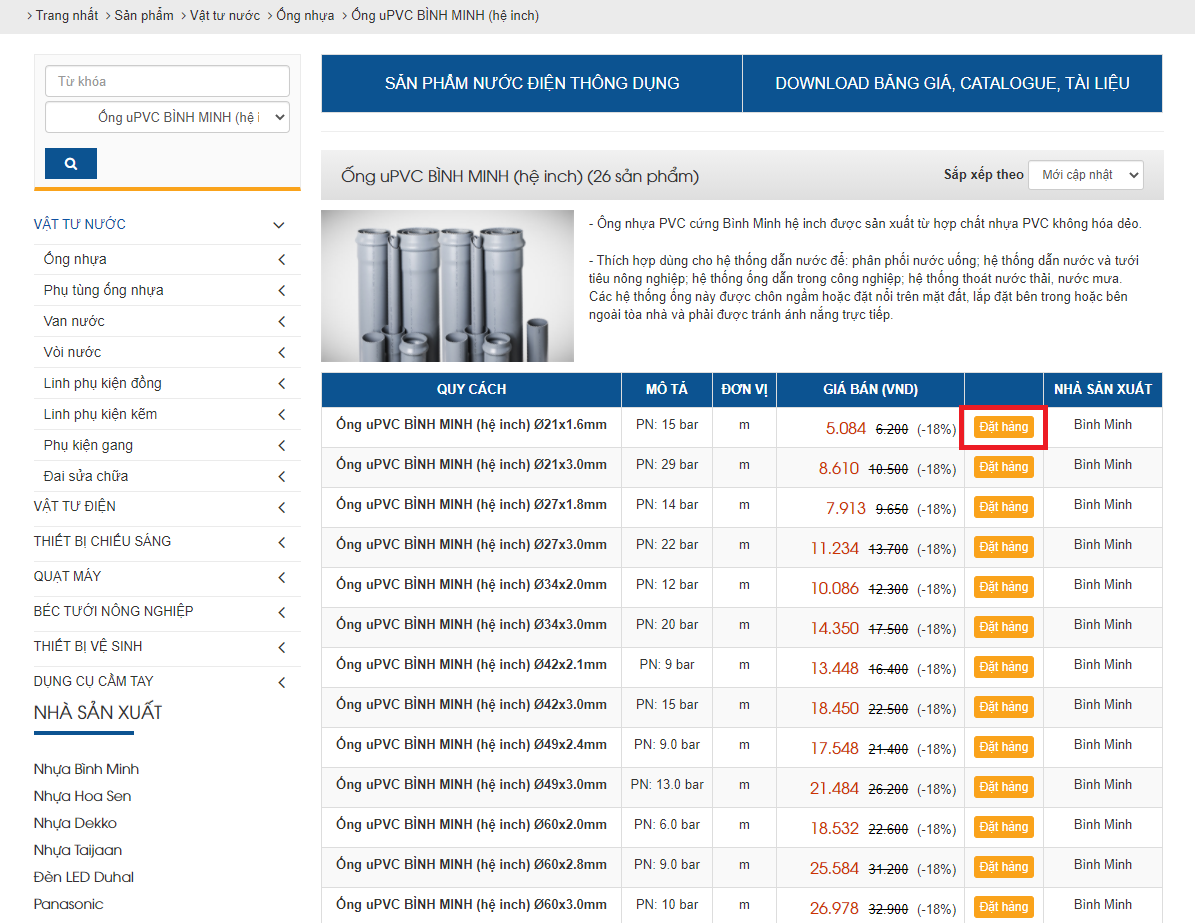1195x923 pixels.
Task: Order Ø21x3.0mm pipe with Đặt hàng
Action: 1004,466
